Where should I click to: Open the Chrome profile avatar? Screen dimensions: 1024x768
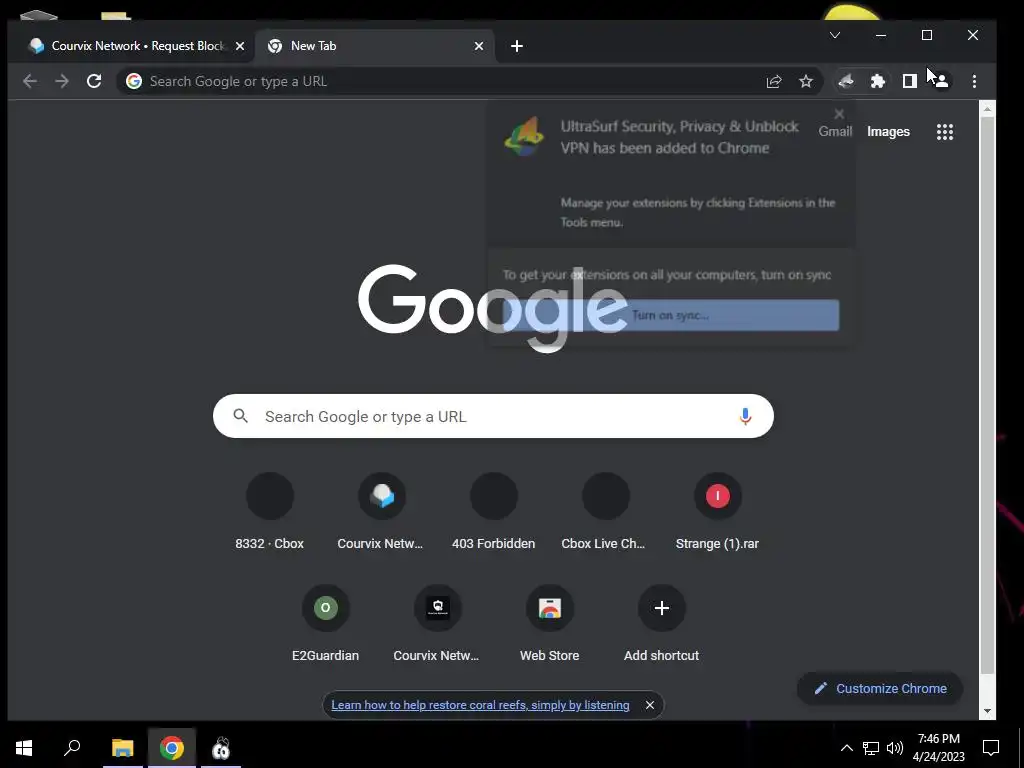coord(941,81)
